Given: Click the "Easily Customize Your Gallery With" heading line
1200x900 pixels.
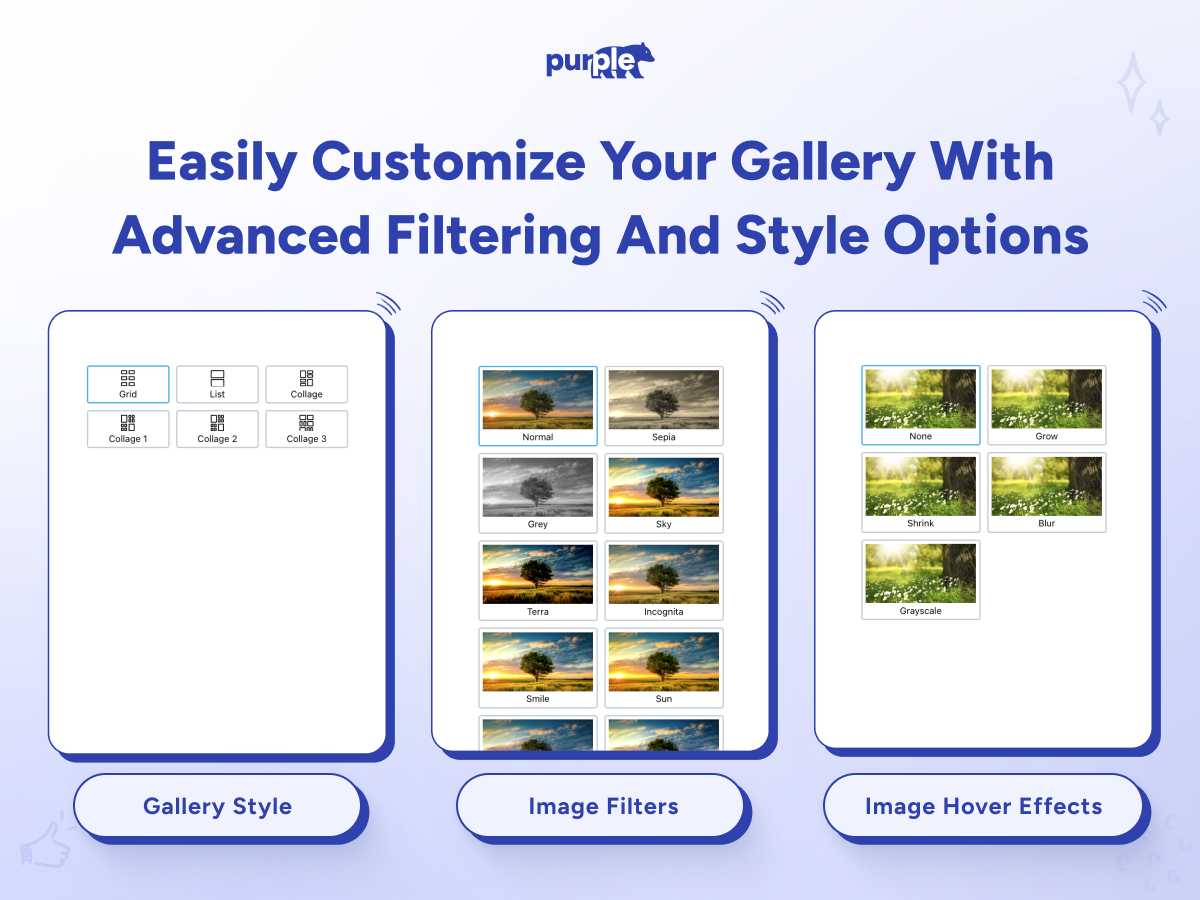Looking at the screenshot, I should click(x=600, y=161).
